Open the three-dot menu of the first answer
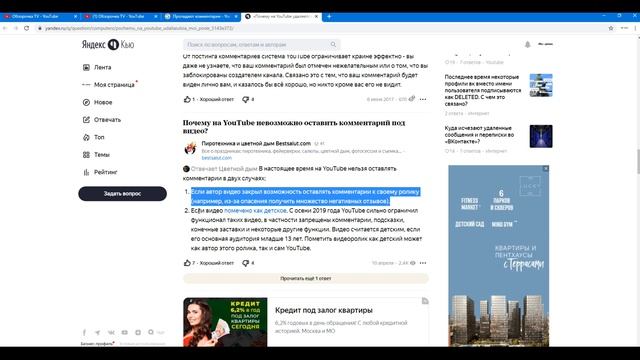 pyautogui.click(x=423, y=99)
